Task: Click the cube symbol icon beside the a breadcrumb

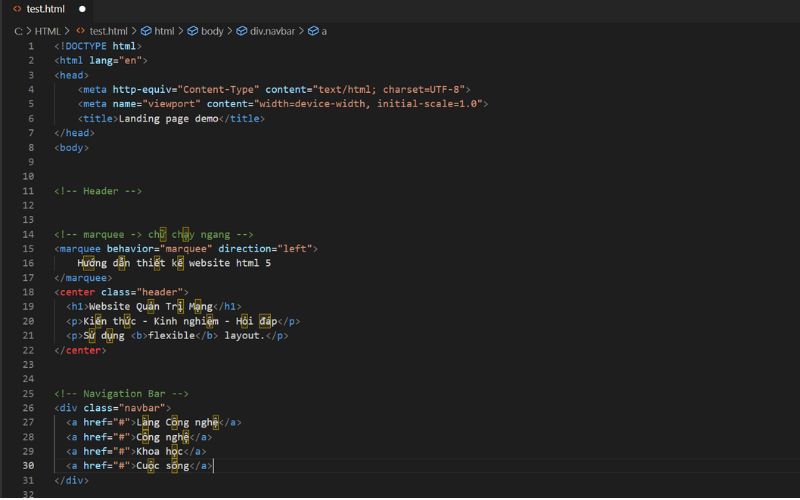Action: click(x=313, y=31)
